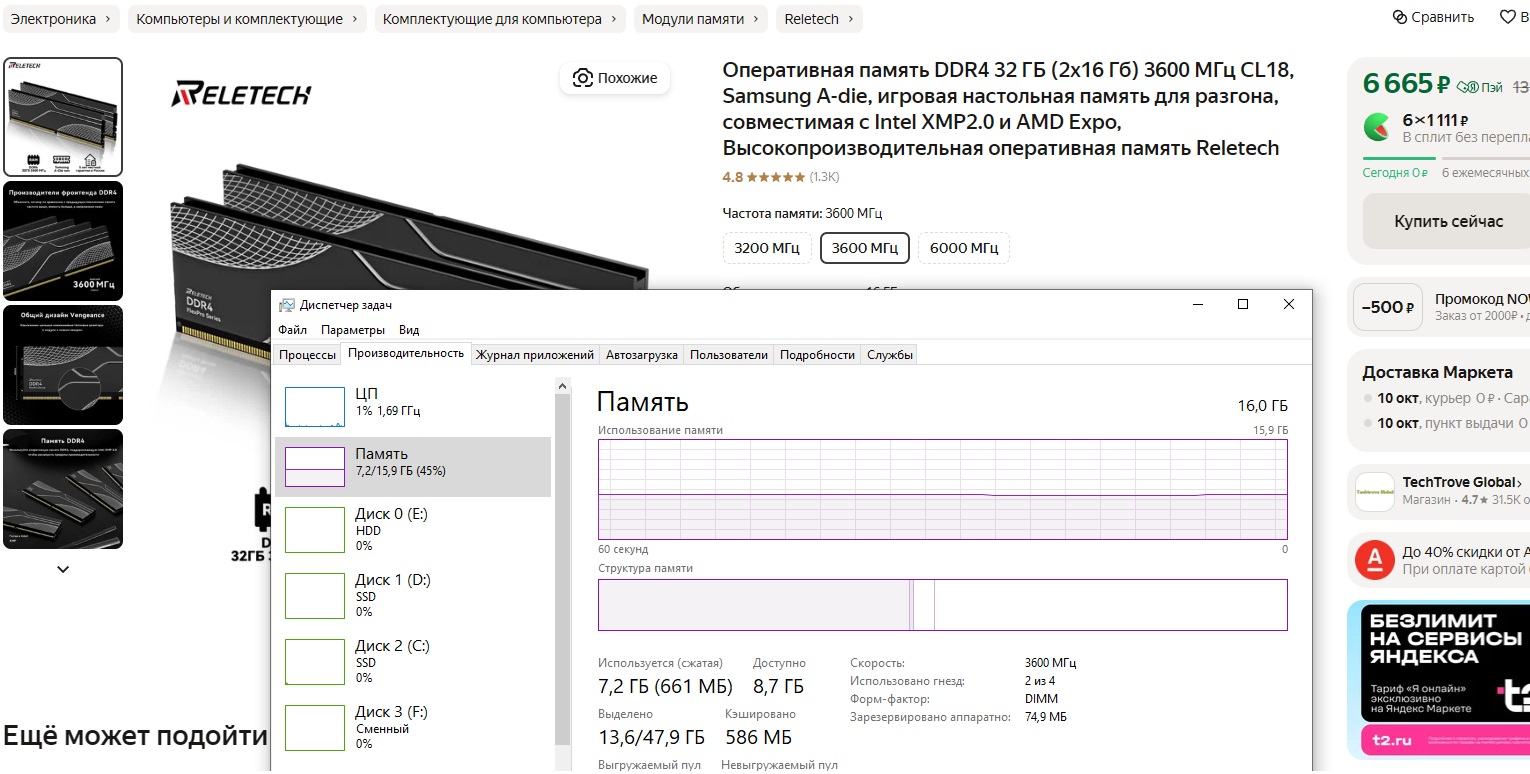The image size is (1530, 774).
Task: Click the Похожие camera search button
Action: pos(615,78)
